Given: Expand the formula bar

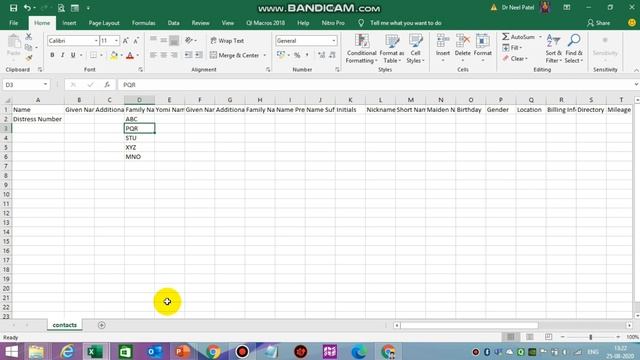Looking at the screenshot, I should (636, 84).
